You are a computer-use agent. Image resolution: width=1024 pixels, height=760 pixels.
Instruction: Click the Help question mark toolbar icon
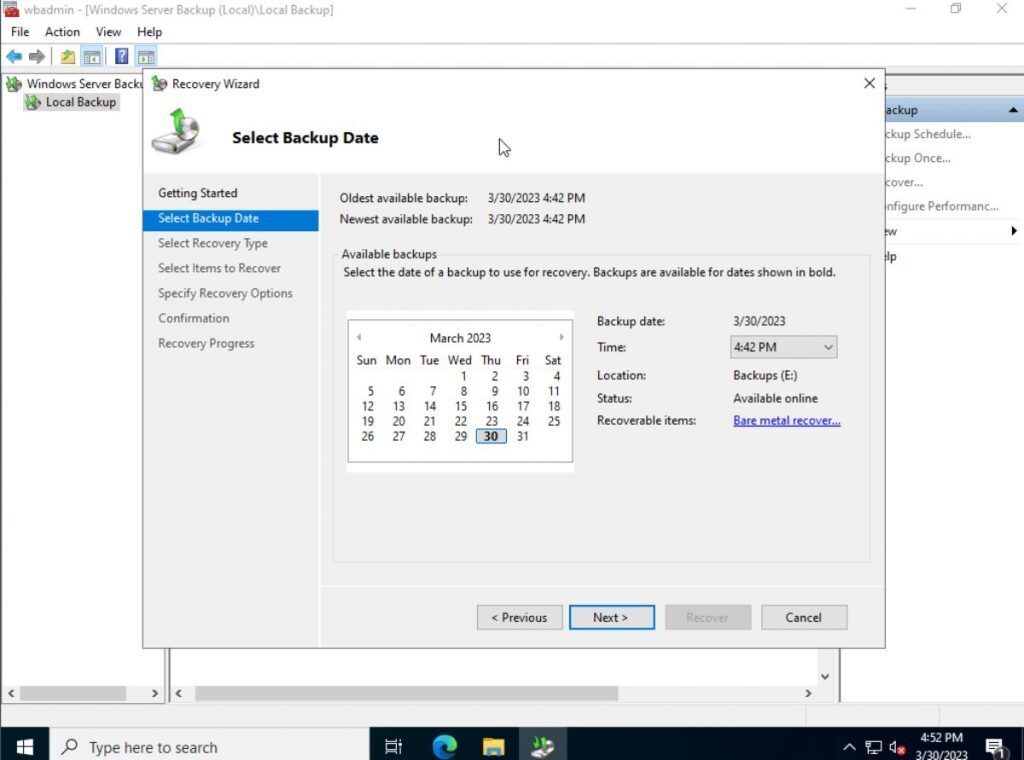121,56
